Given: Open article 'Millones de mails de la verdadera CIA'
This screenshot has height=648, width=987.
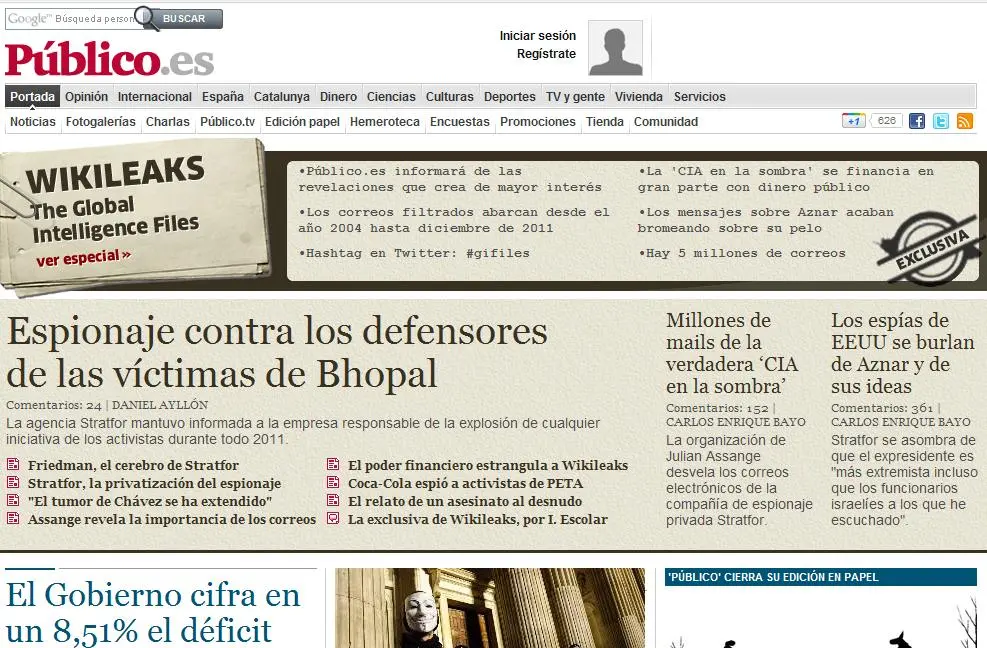Looking at the screenshot, I should pyautogui.click(x=732, y=353).
